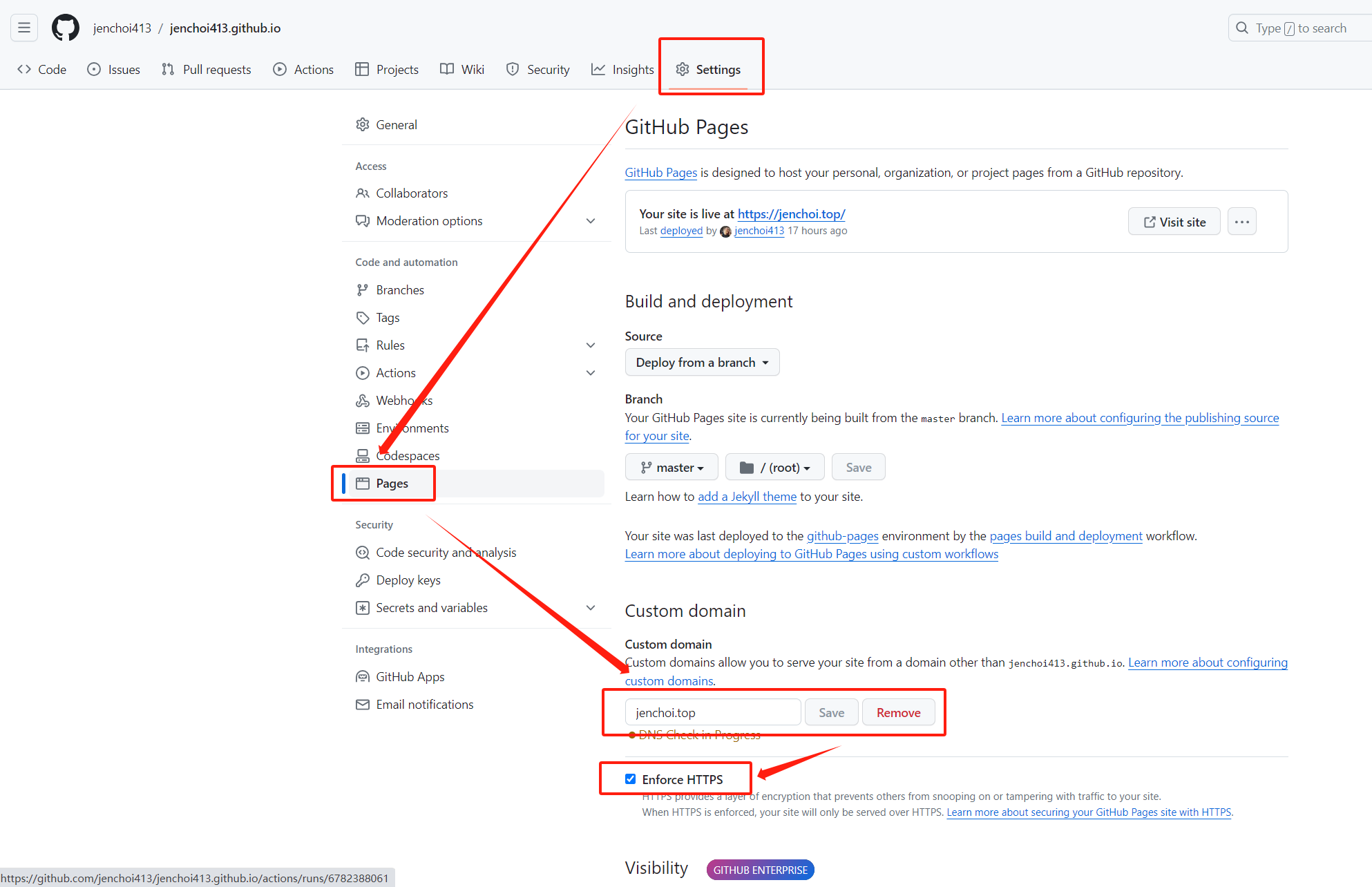Open Learn more about configuring publishing source
The height and width of the screenshot is (887, 1372).
pyautogui.click(x=1140, y=418)
